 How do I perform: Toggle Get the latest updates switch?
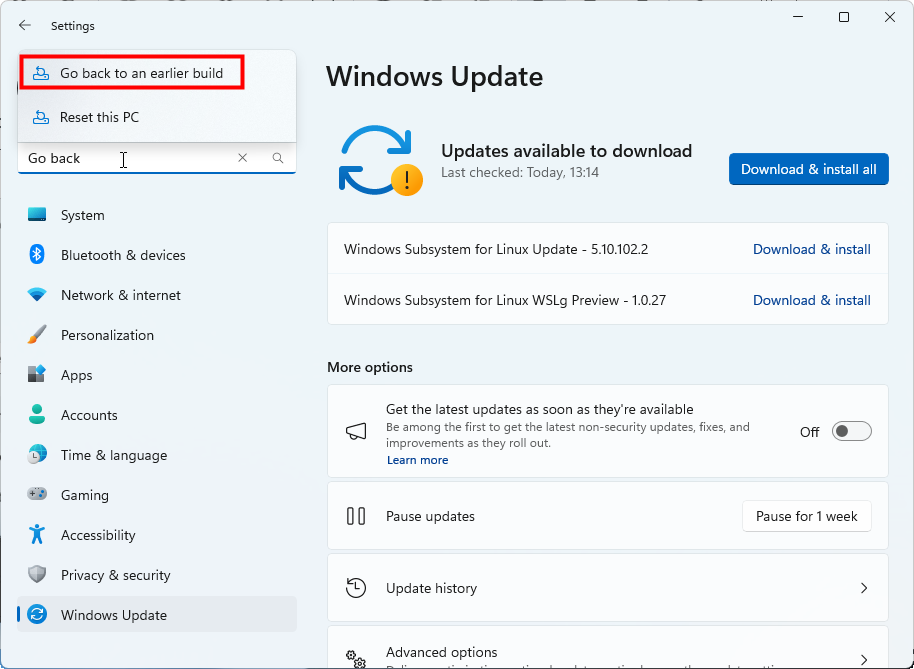(x=852, y=432)
